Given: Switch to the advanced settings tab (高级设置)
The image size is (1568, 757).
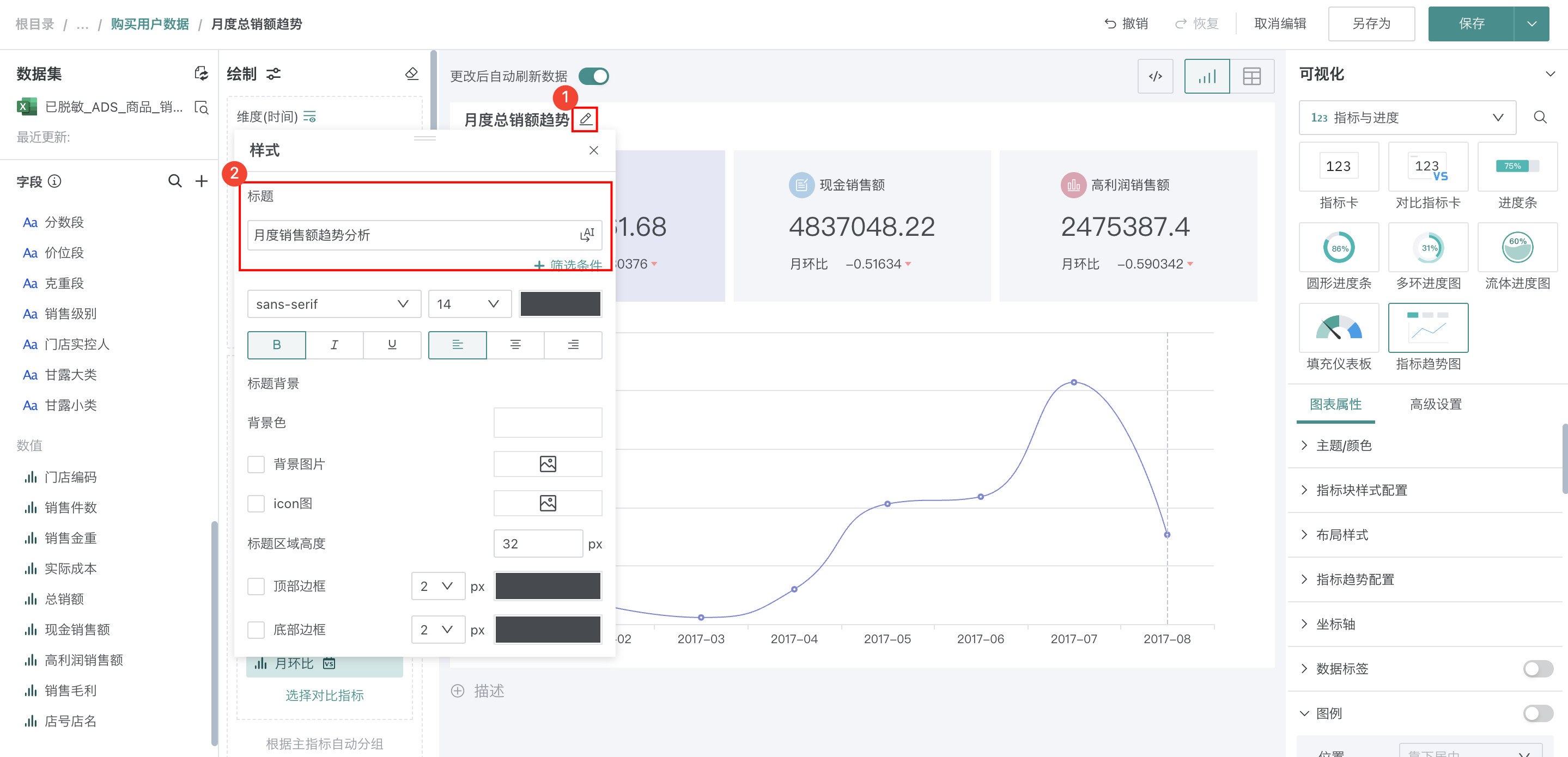Looking at the screenshot, I should click(x=1435, y=404).
